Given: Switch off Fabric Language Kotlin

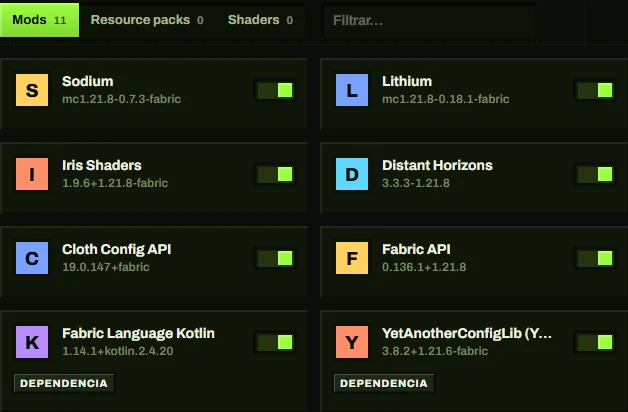Looking at the screenshot, I should [x=276, y=342].
